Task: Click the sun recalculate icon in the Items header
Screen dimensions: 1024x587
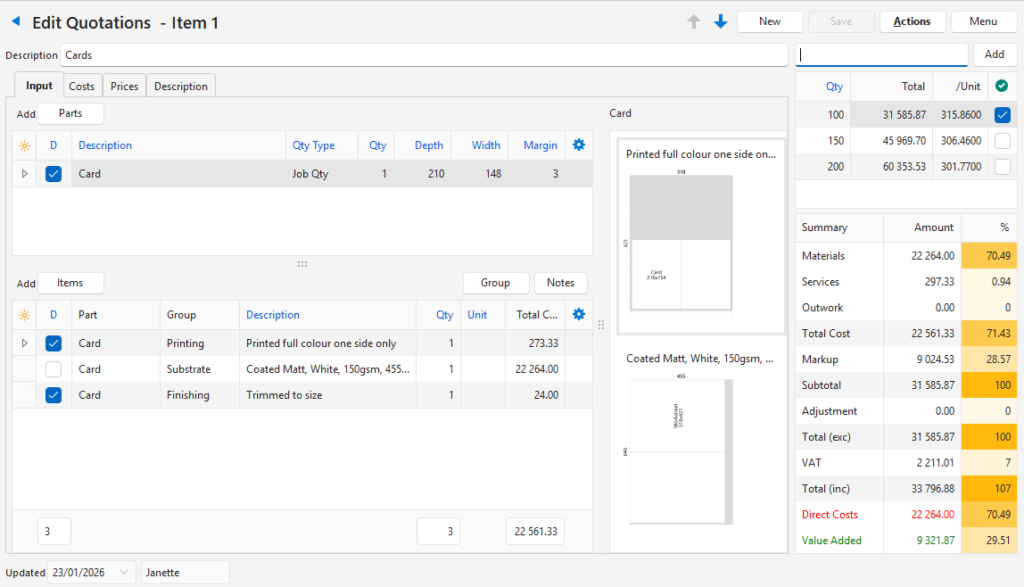Action: [x=25, y=314]
